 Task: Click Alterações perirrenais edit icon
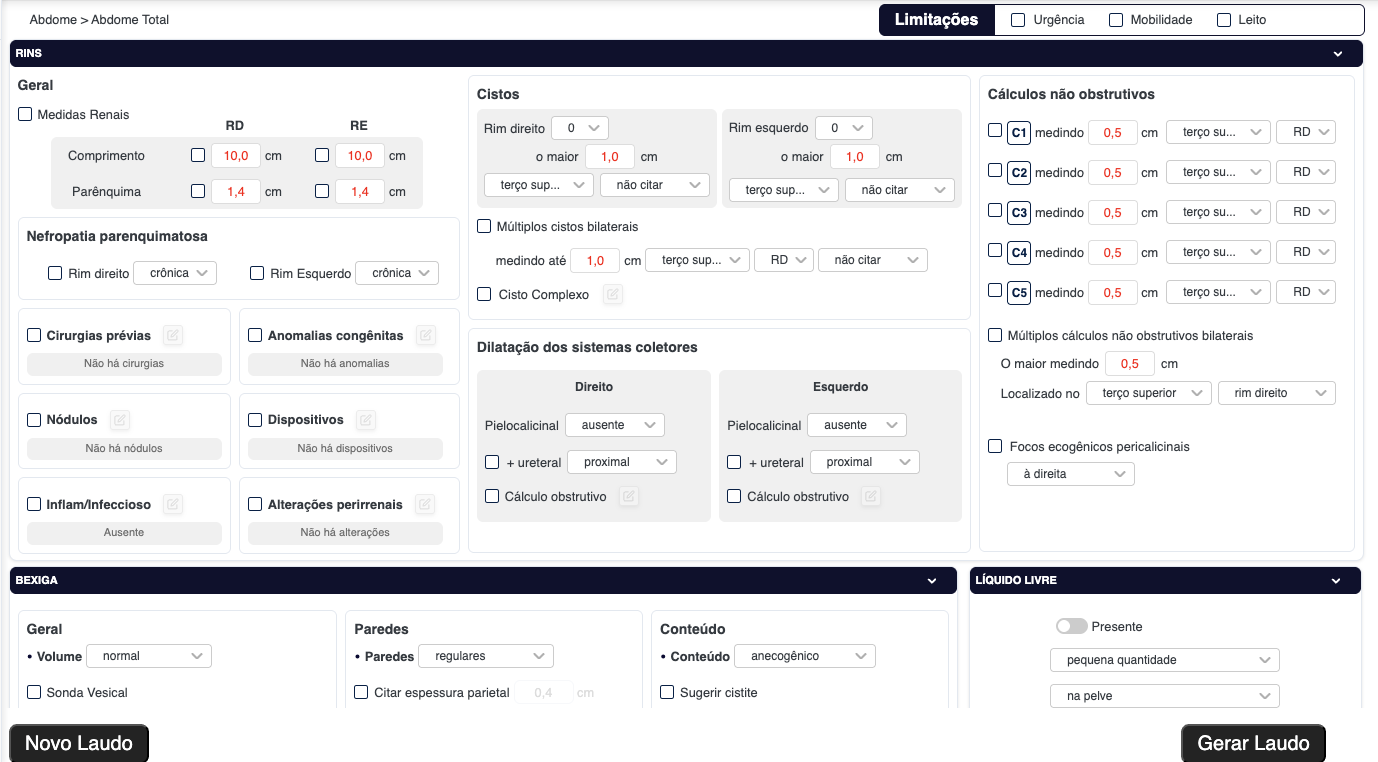click(425, 505)
